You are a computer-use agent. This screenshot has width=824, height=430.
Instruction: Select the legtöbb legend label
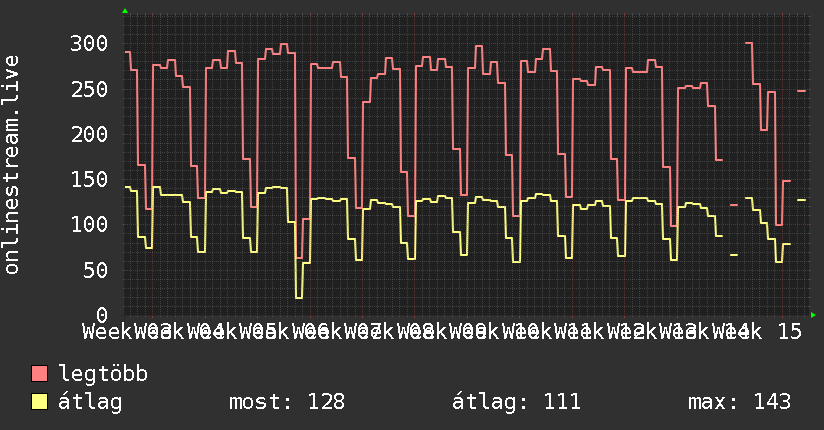(x=103, y=374)
